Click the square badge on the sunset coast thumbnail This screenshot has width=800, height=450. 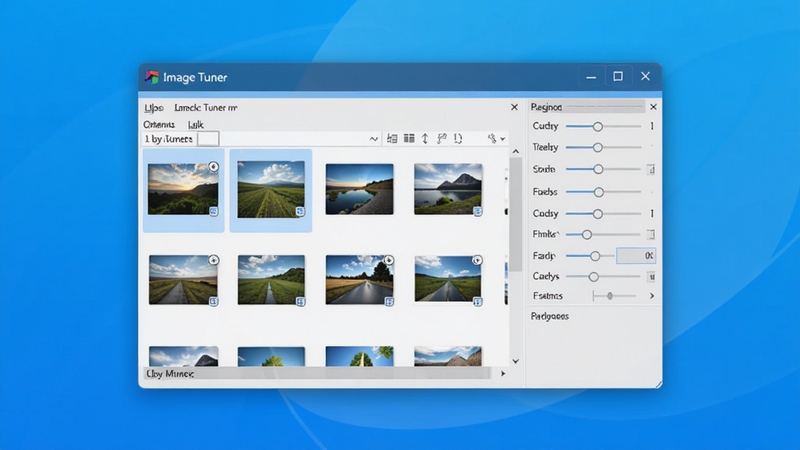pos(213,211)
